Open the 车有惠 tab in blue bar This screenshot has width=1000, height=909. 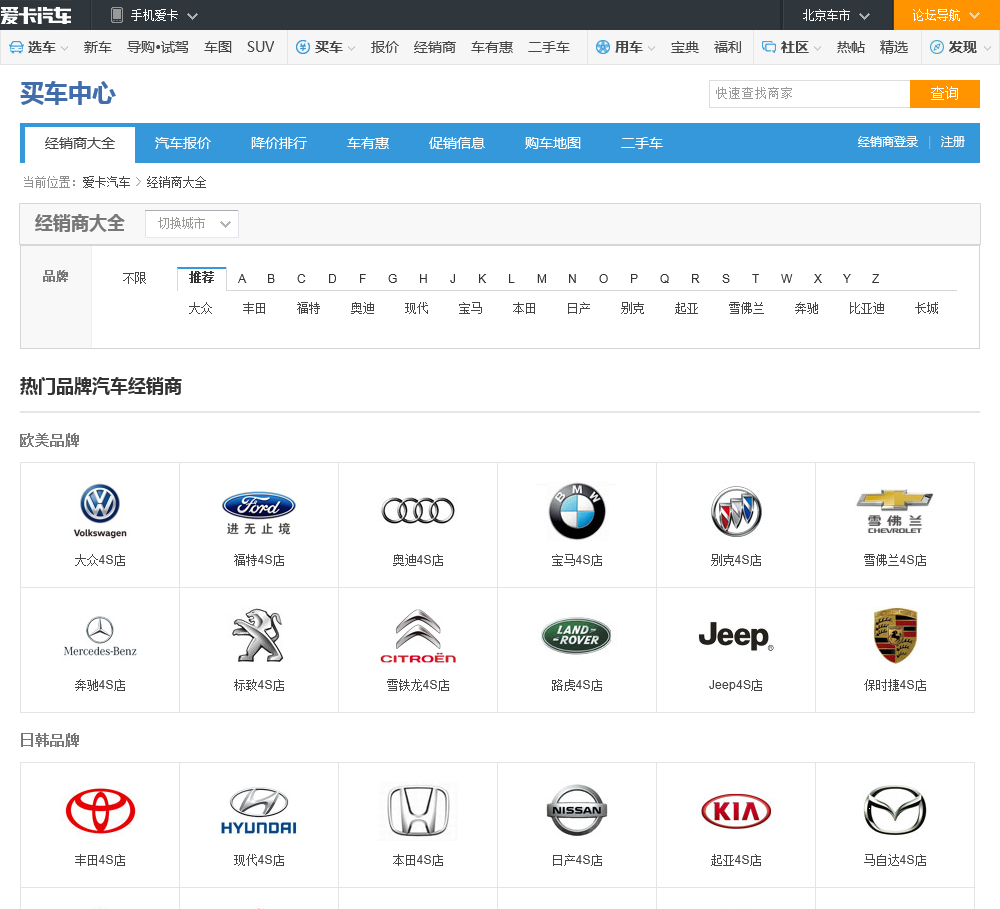tap(368, 143)
